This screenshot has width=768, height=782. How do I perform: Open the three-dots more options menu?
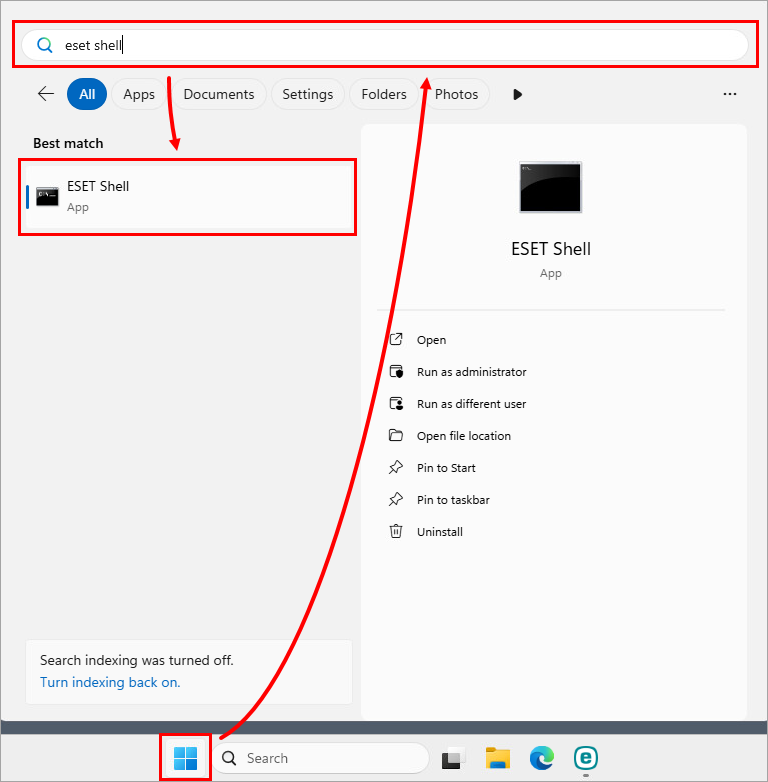(730, 94)
